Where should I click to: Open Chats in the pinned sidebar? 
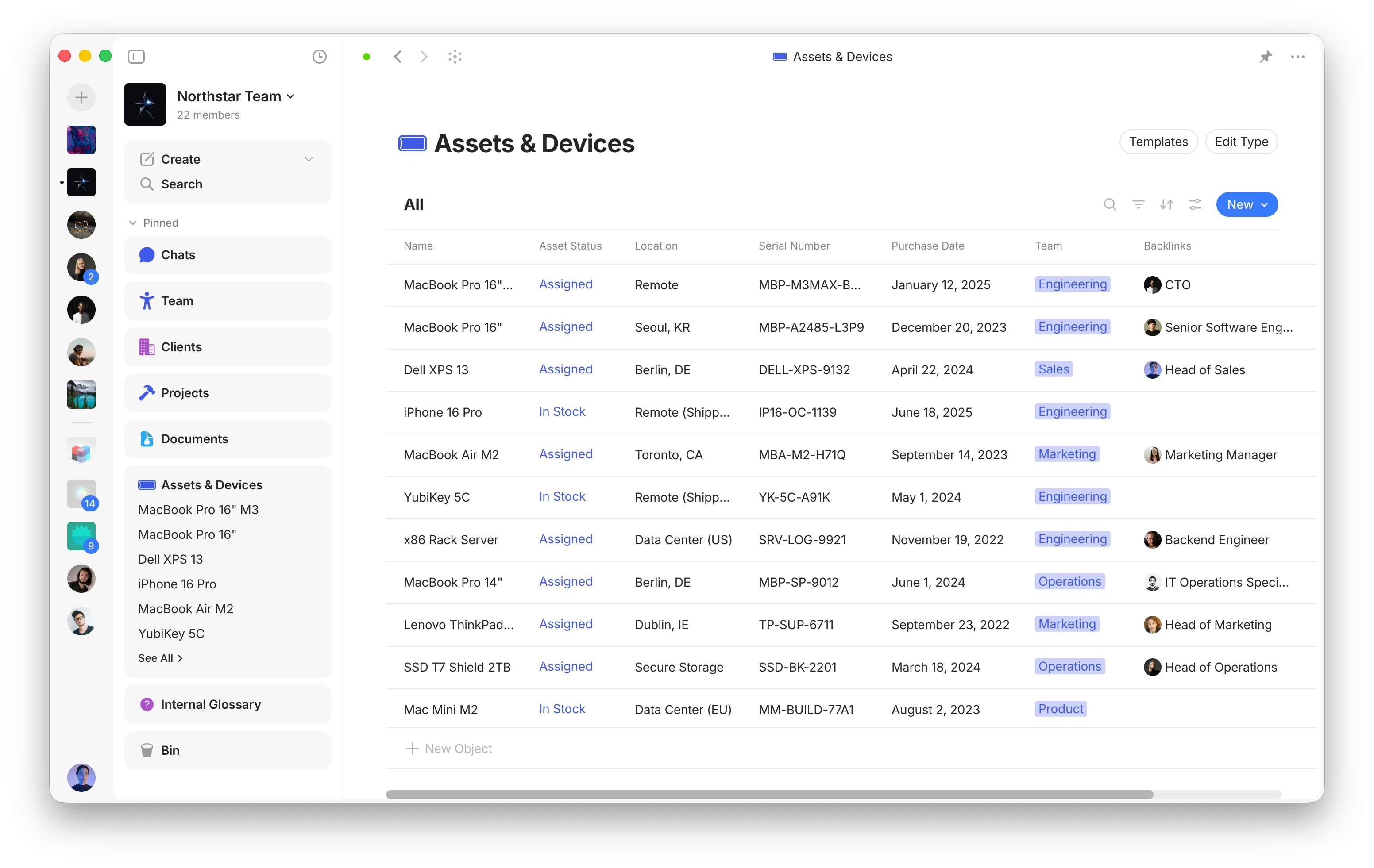click(x=227, y=255)
